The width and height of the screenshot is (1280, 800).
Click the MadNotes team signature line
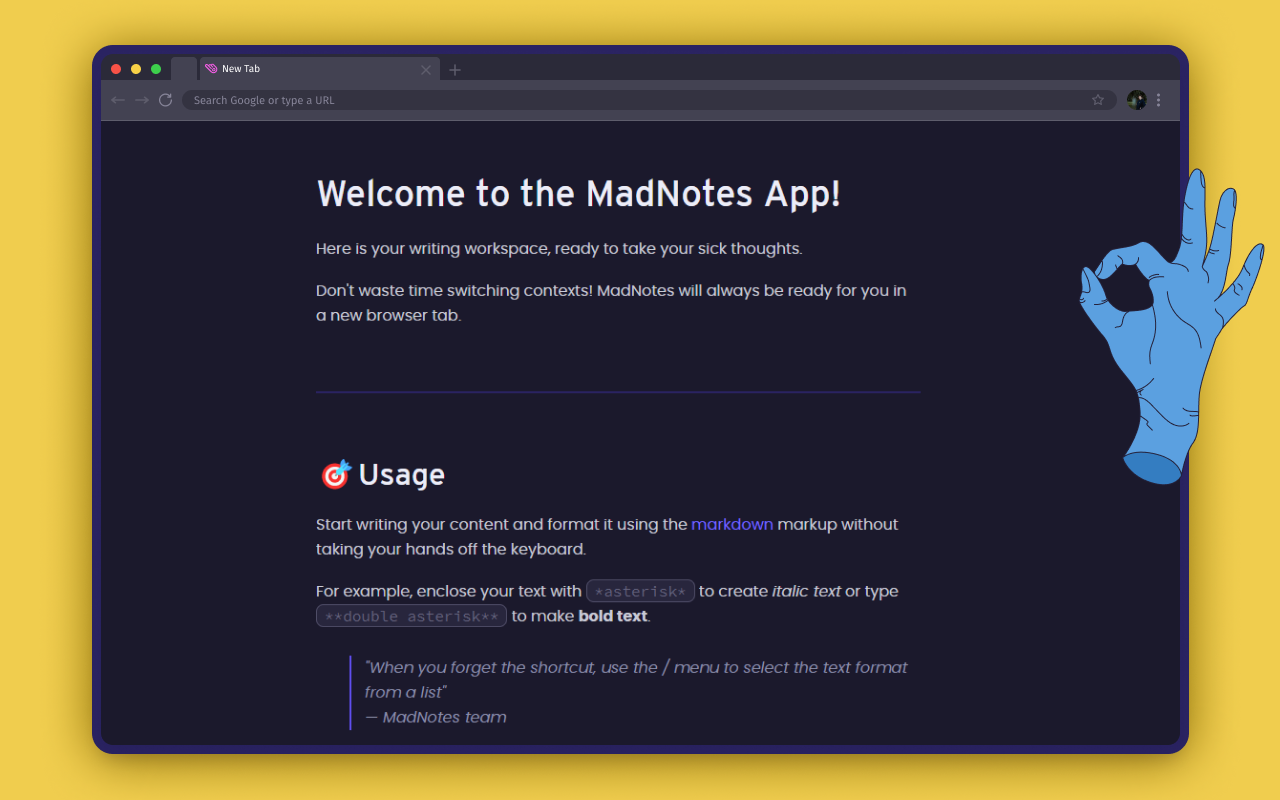pyautogui.click(x=436, y=717)
